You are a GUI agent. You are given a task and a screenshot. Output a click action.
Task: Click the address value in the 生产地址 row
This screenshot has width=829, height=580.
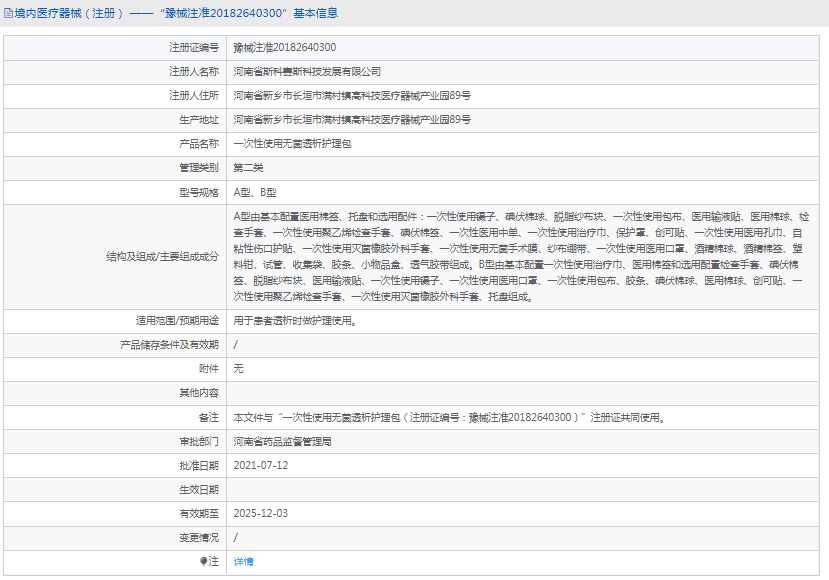[352, 119]
